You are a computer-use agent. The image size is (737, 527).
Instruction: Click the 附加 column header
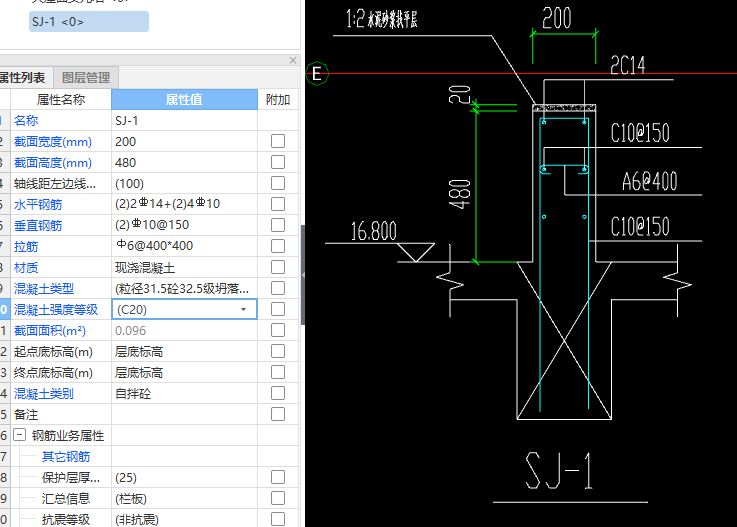[x=278, y=100]
